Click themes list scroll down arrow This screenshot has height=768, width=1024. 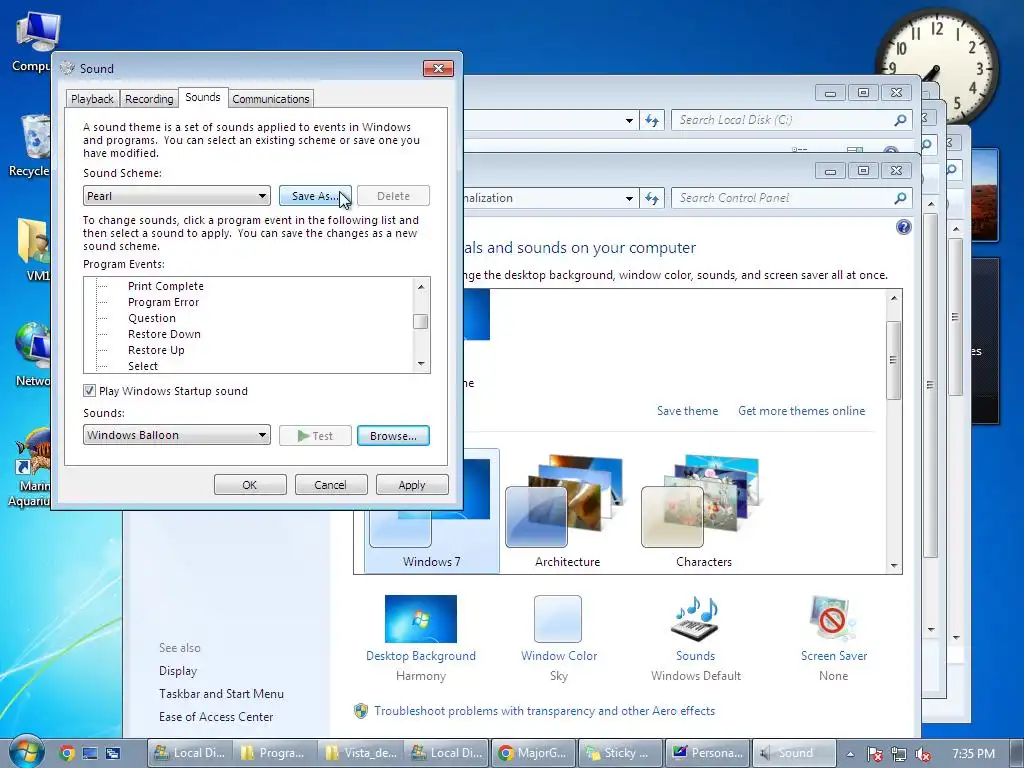pos(893,566)
